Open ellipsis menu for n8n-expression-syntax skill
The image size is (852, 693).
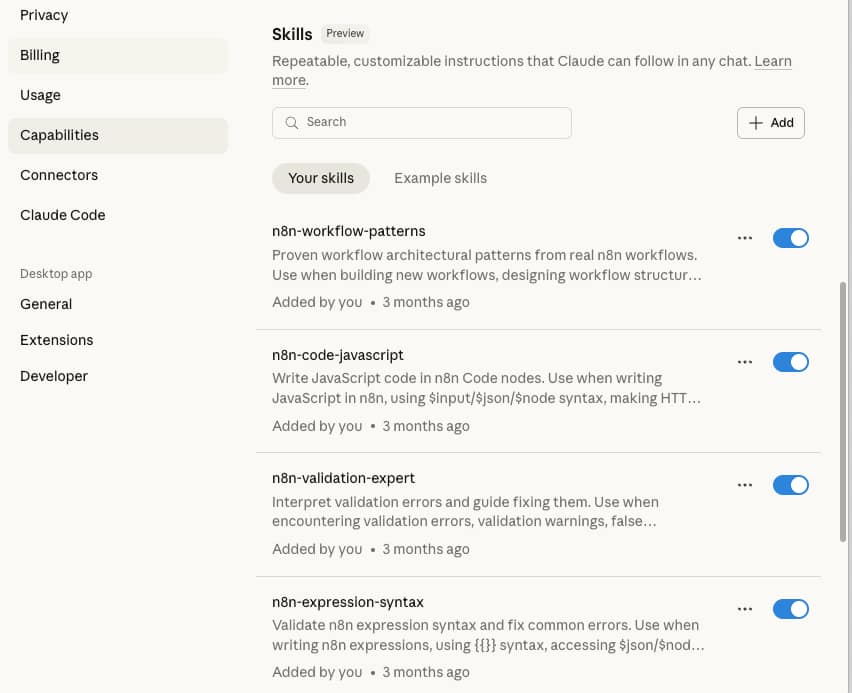pyautogui.click(x=744, y=609)
